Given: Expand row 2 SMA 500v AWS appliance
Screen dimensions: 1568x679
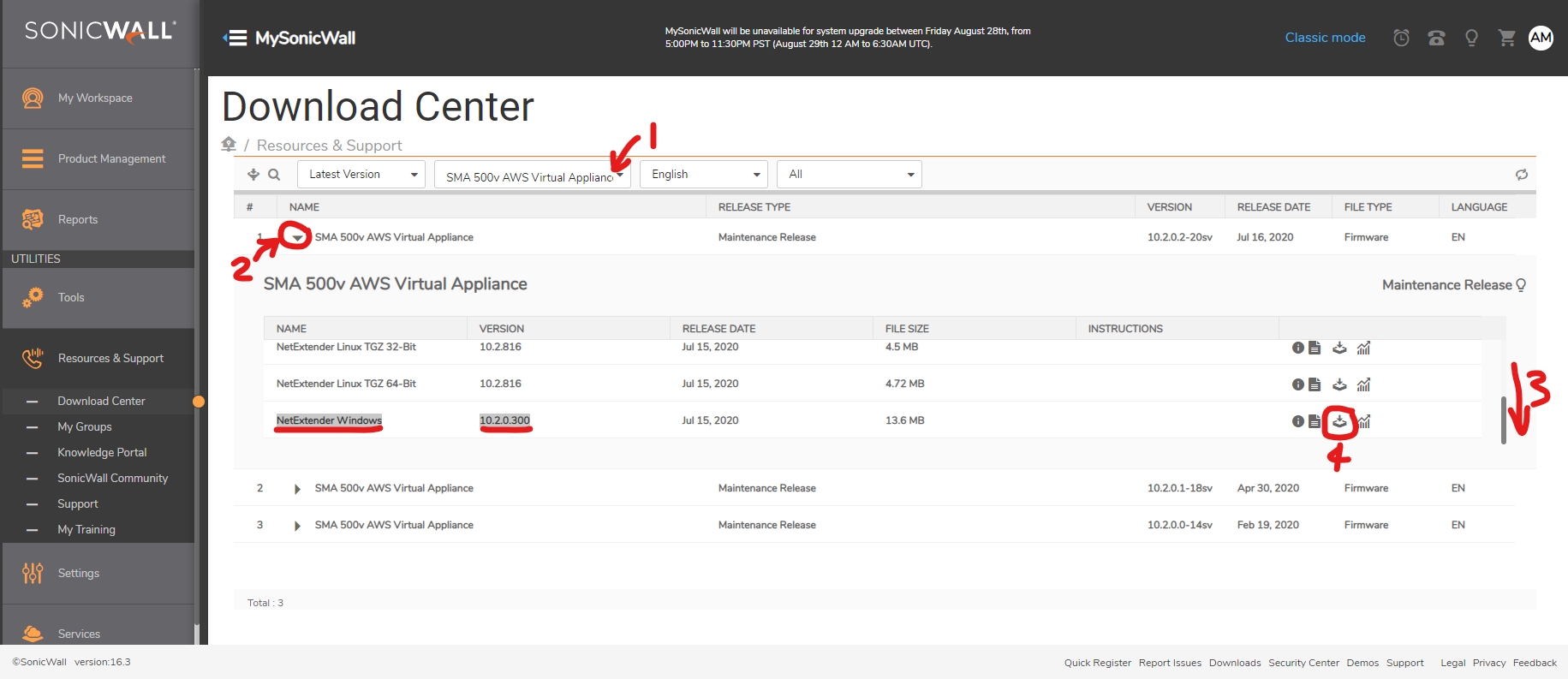Looking at the screenshot, I should point(297,489).
